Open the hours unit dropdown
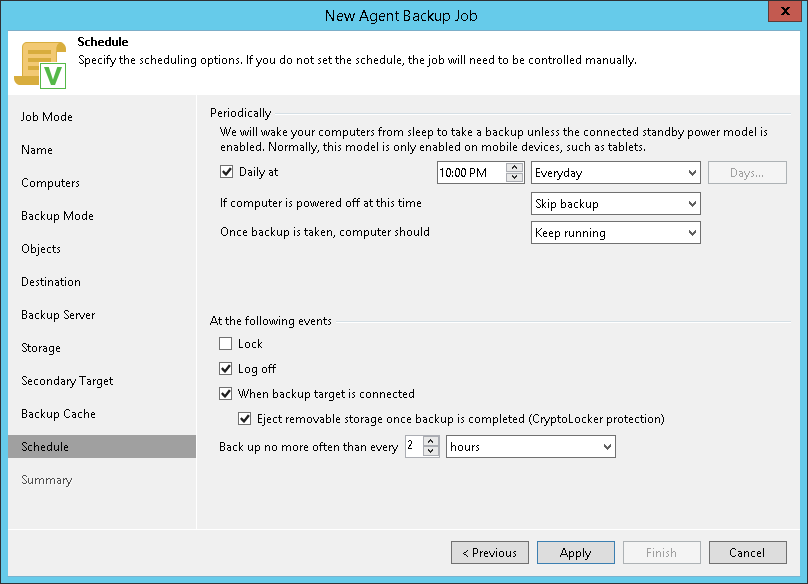The image size is (808, 584). tap(530, 447)
